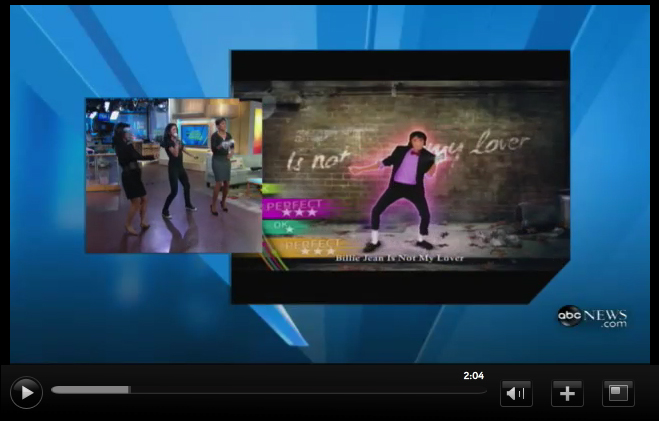Viewport: 659px width, 421px height.
Task: Toggle fullscreen with the screen icon
Action: click(x=618, y=394)
